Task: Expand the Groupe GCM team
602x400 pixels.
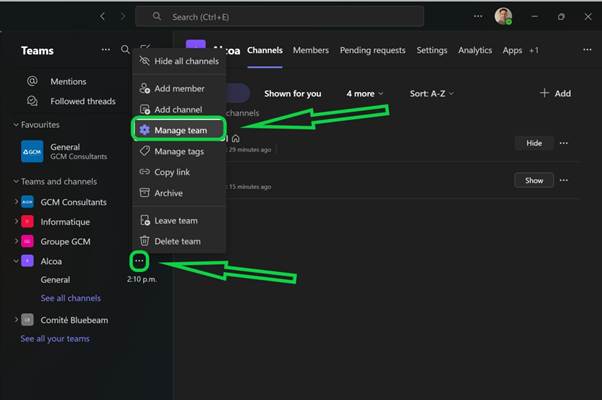Action: [16, 241]
